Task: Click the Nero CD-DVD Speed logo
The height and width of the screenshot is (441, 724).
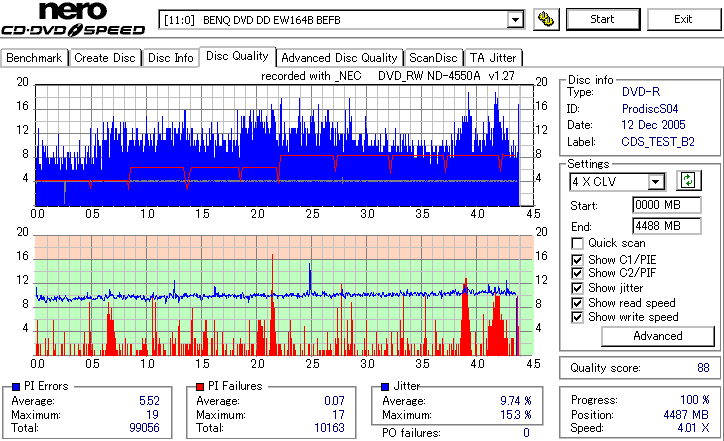Action: point(73,19)
